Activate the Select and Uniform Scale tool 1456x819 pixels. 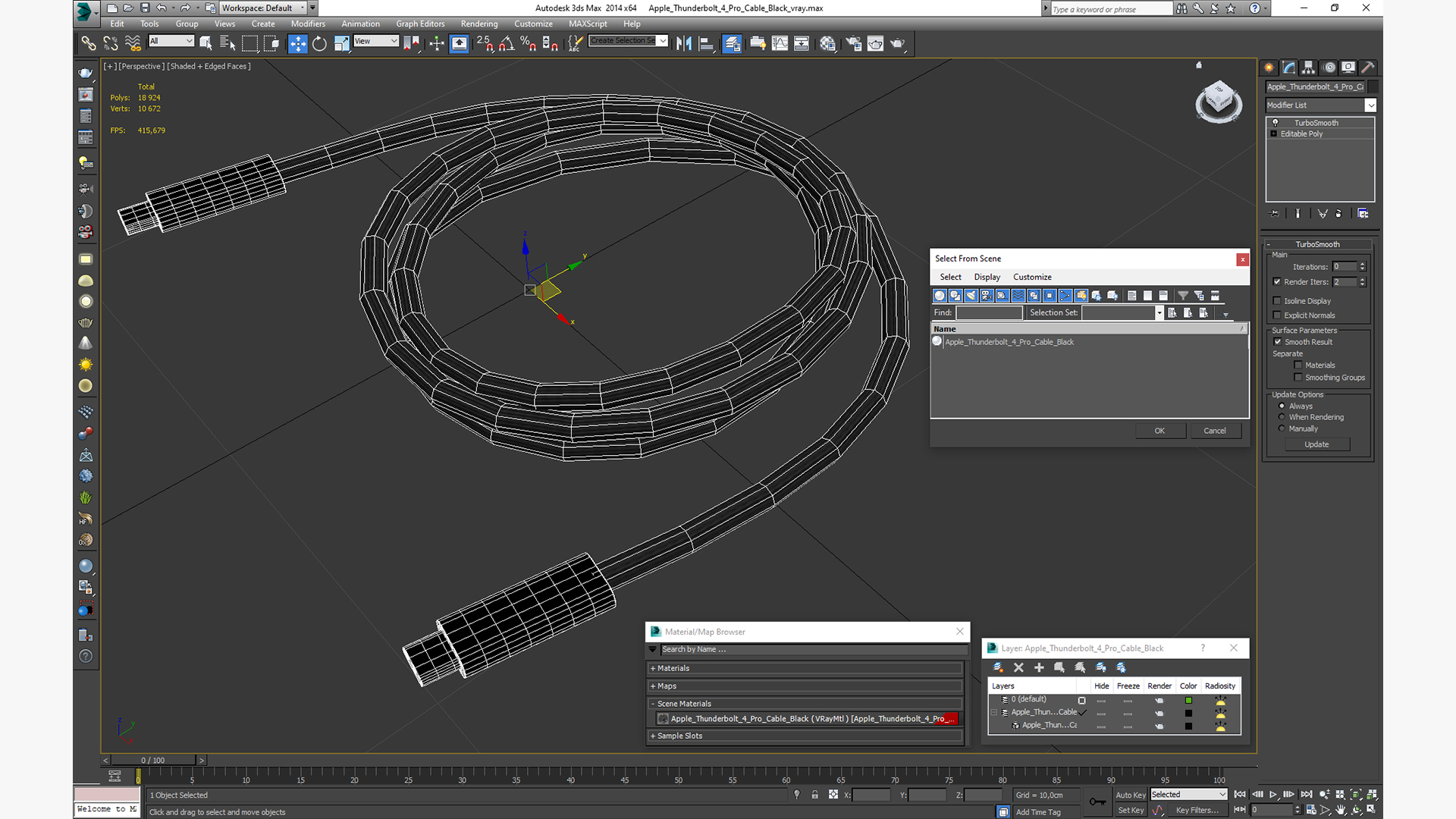341,44
